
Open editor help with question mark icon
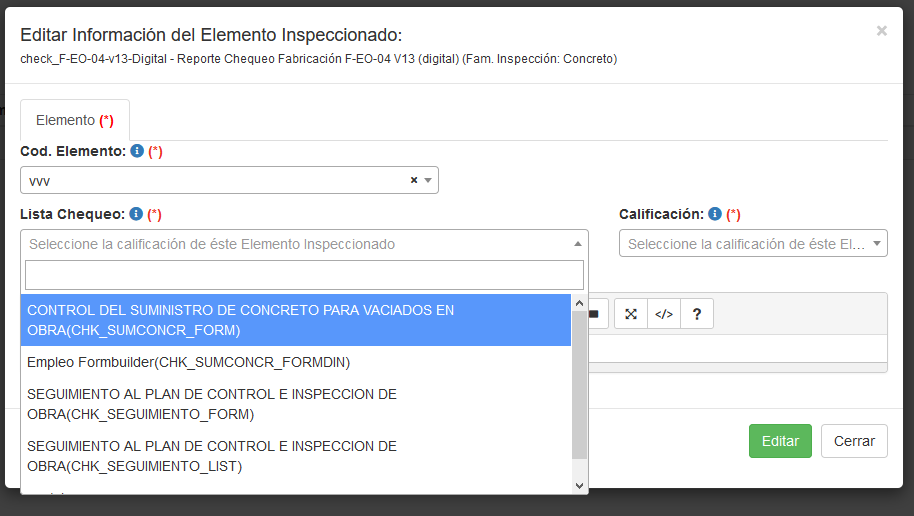(697, 314)
